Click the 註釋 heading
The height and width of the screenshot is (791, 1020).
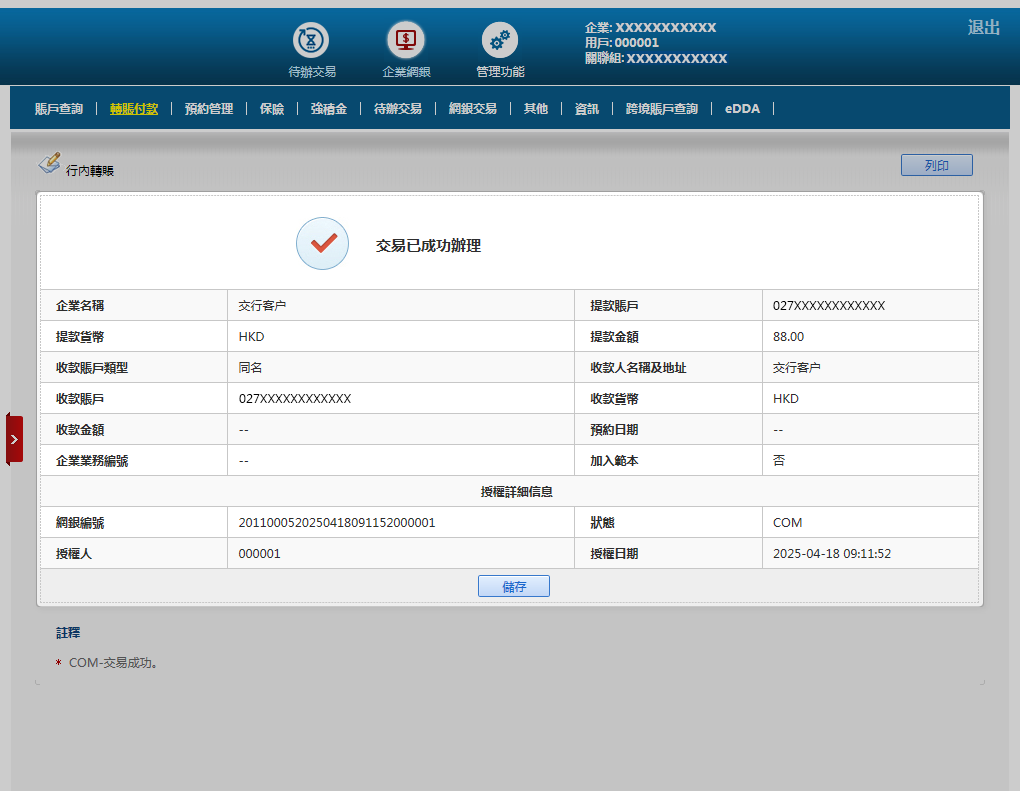pyautogui.click(x=68, y=633)
